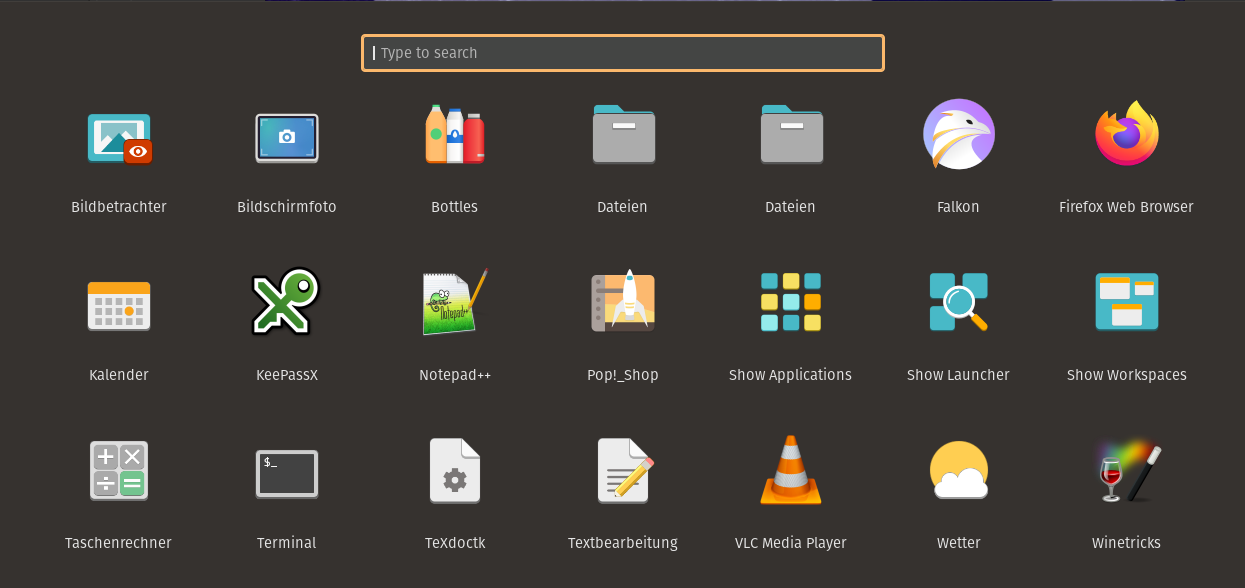Launch the Textbearbeitung text editor
The image size is (1245, 588).
click(x=625, y=470)
